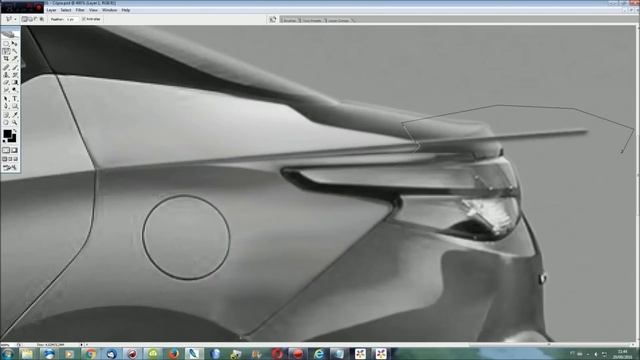Select the Eyedropper tool
The image size is (640, 360).
click(x=15, y=114)
